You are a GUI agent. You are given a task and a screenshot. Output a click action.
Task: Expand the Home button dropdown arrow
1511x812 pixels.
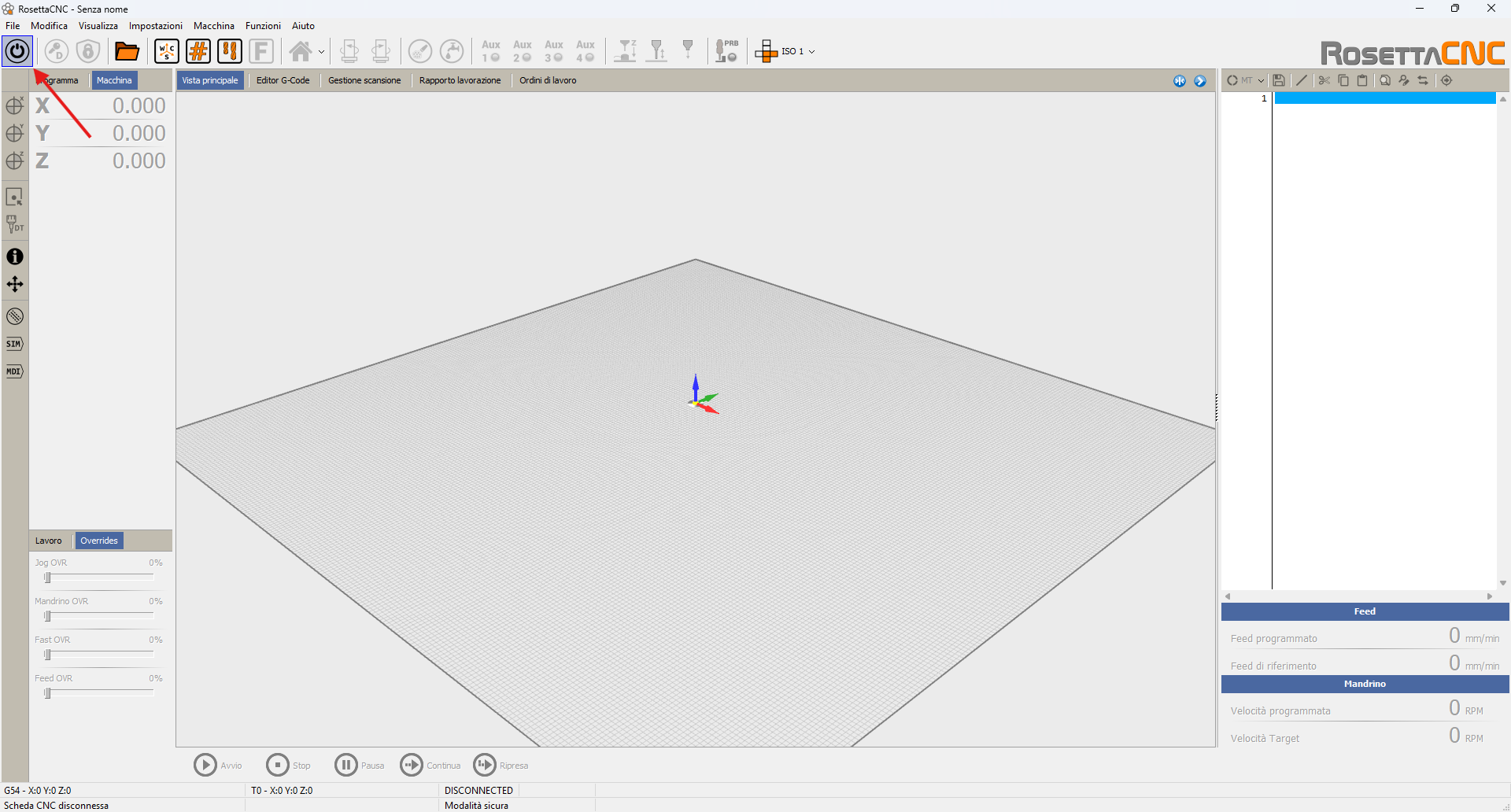pos(321,52)
